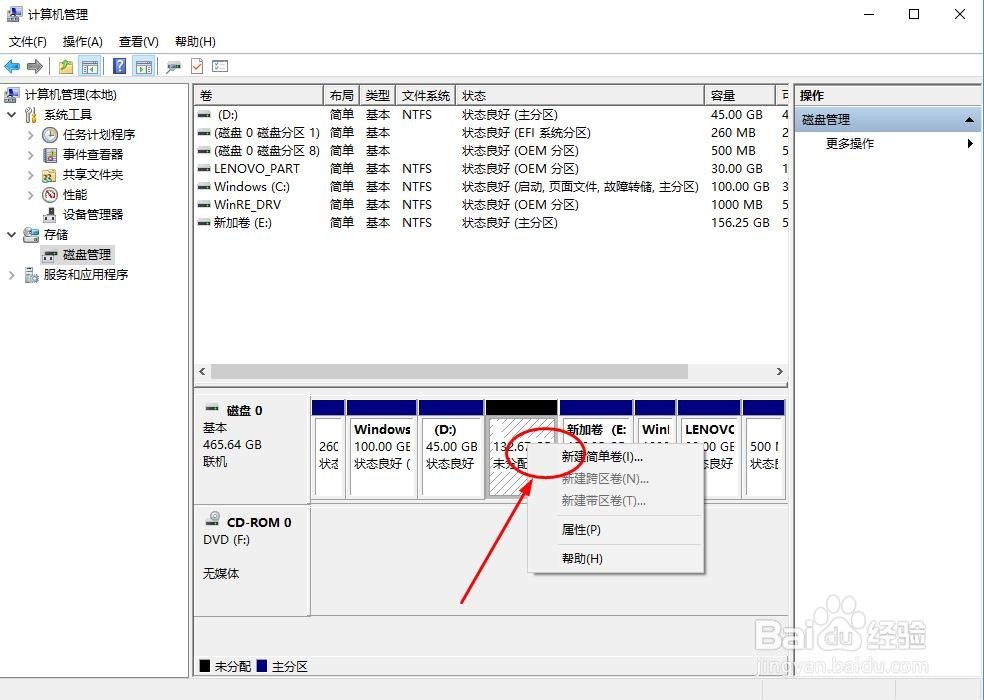Select 计算机管理(本地) root node
The image size is (984, 700).
[70, 95]
